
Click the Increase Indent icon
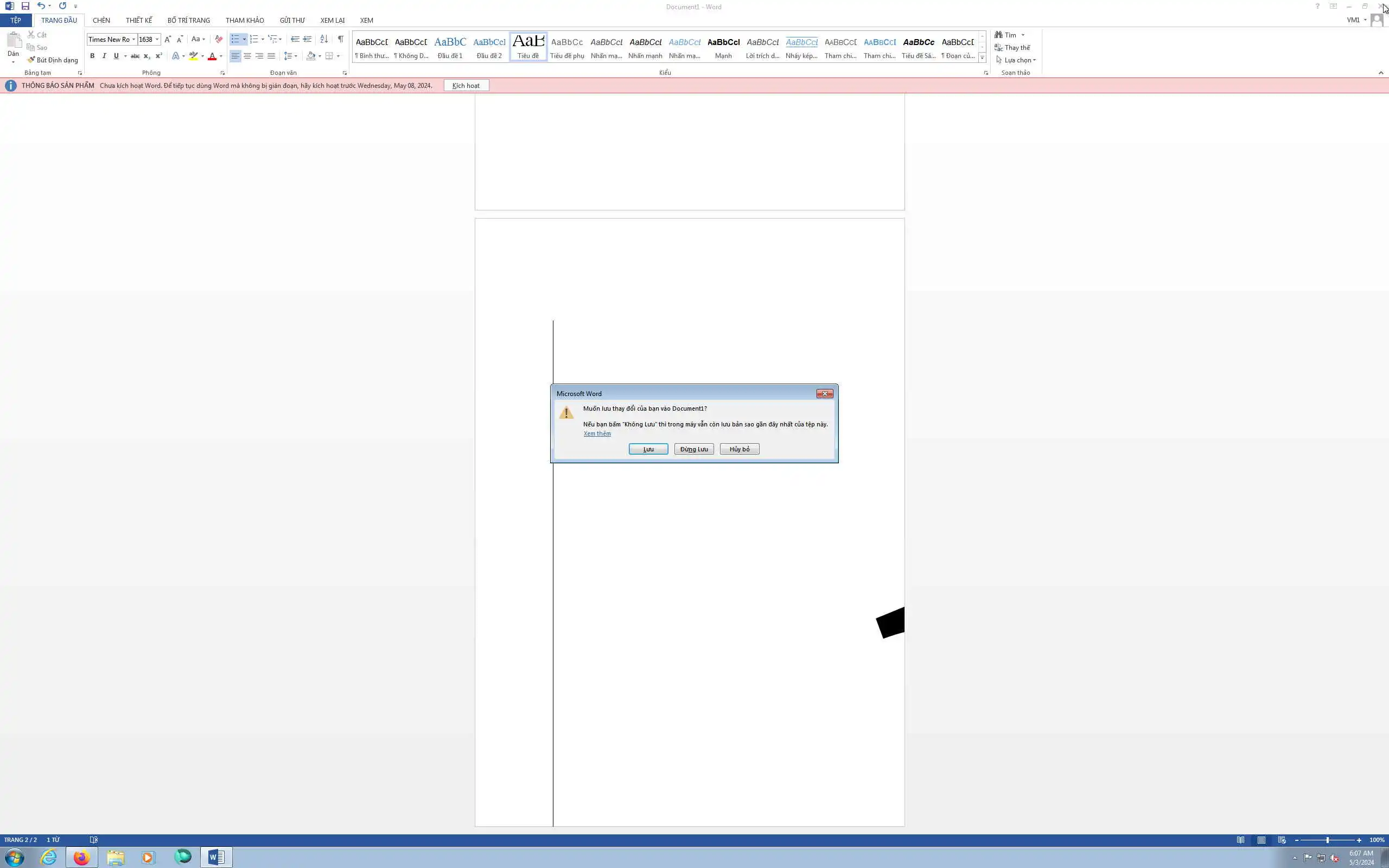(x=307, y=39)
